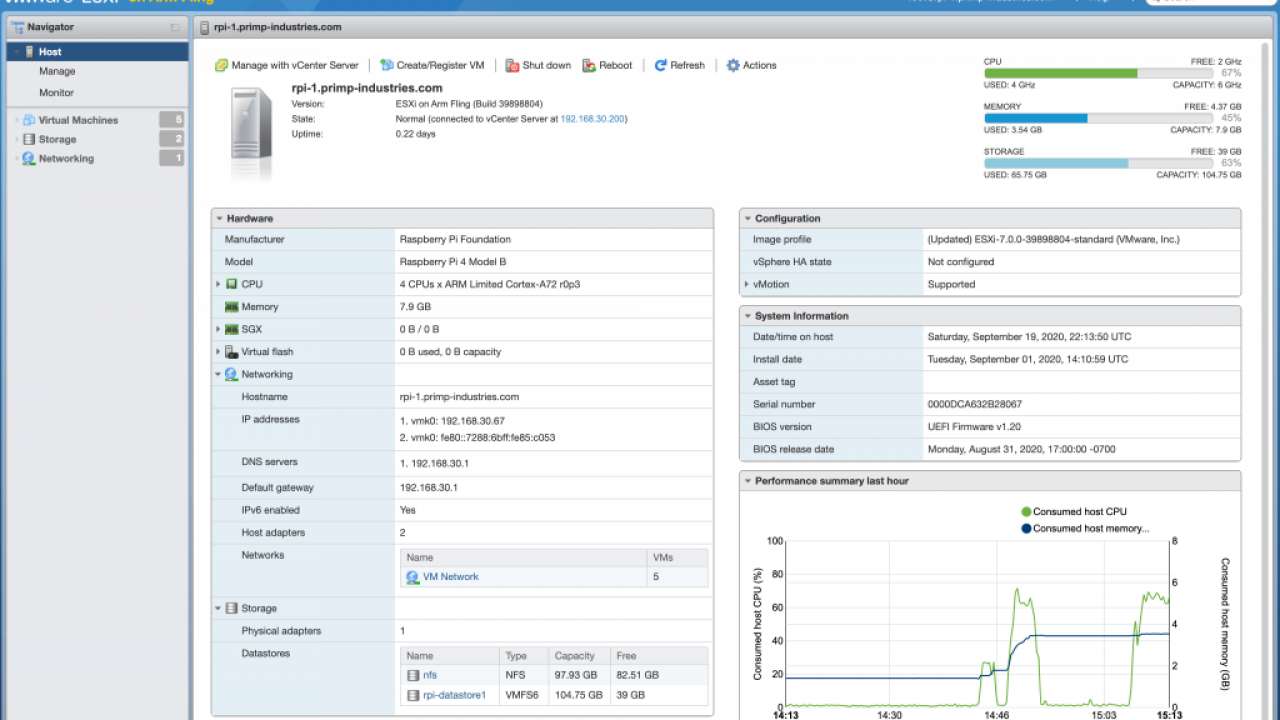Click the Navigator panel icon

(17, 27)
